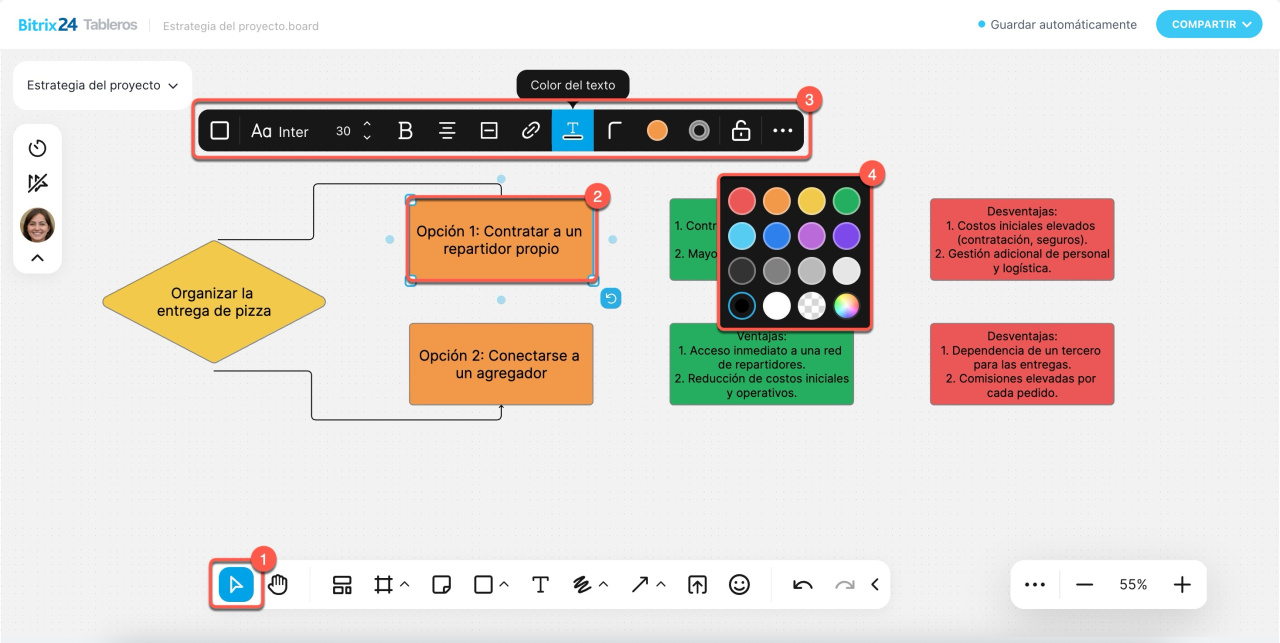Expand the arrow connector tool options
Image resolution: width=1280 pixels, height=643 pixels.
[661, 584]
